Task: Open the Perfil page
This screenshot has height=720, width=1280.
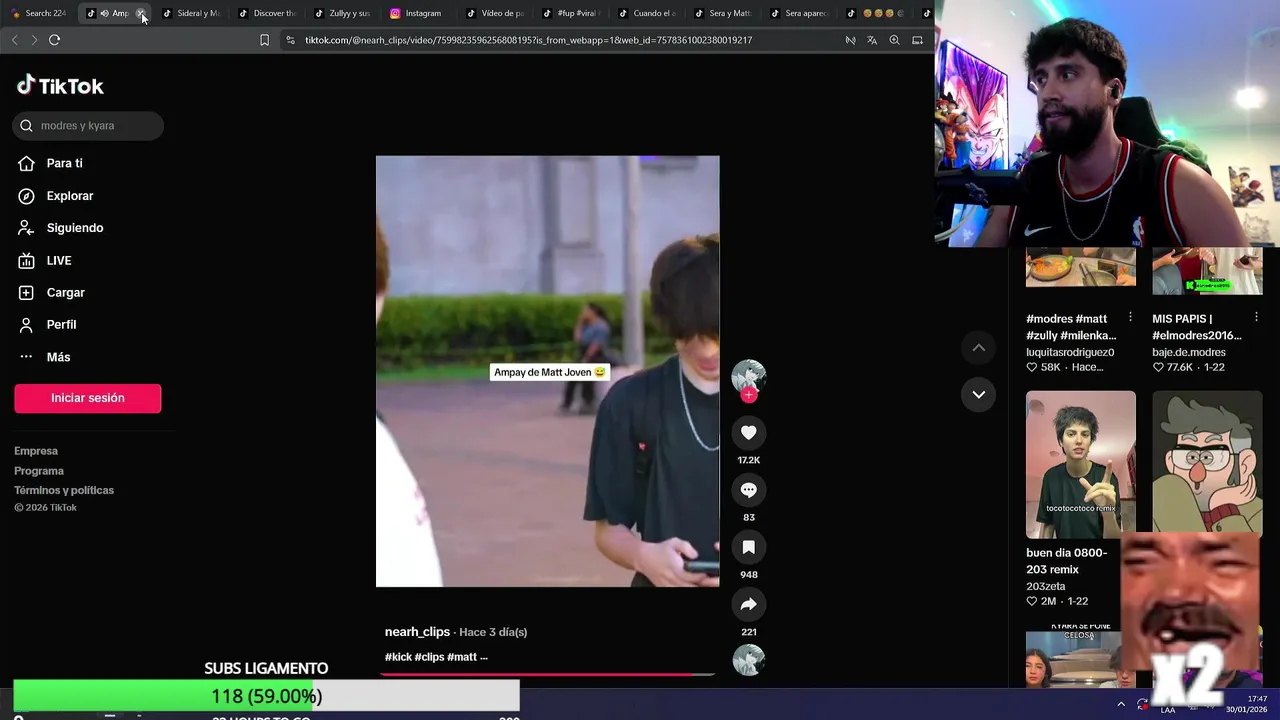Action: coord(61,325)
